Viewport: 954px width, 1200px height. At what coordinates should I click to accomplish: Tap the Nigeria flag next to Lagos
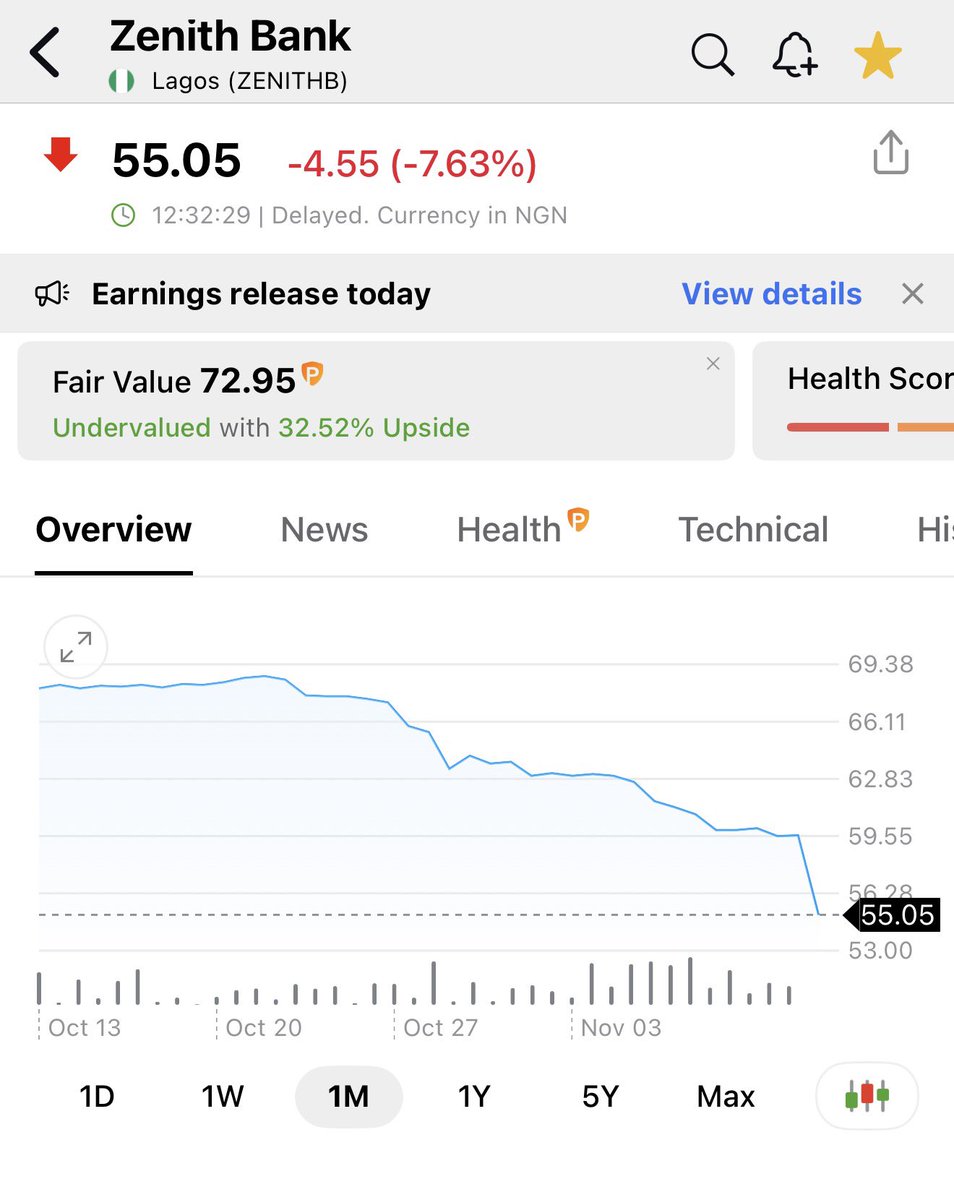(x=122, y=81)
